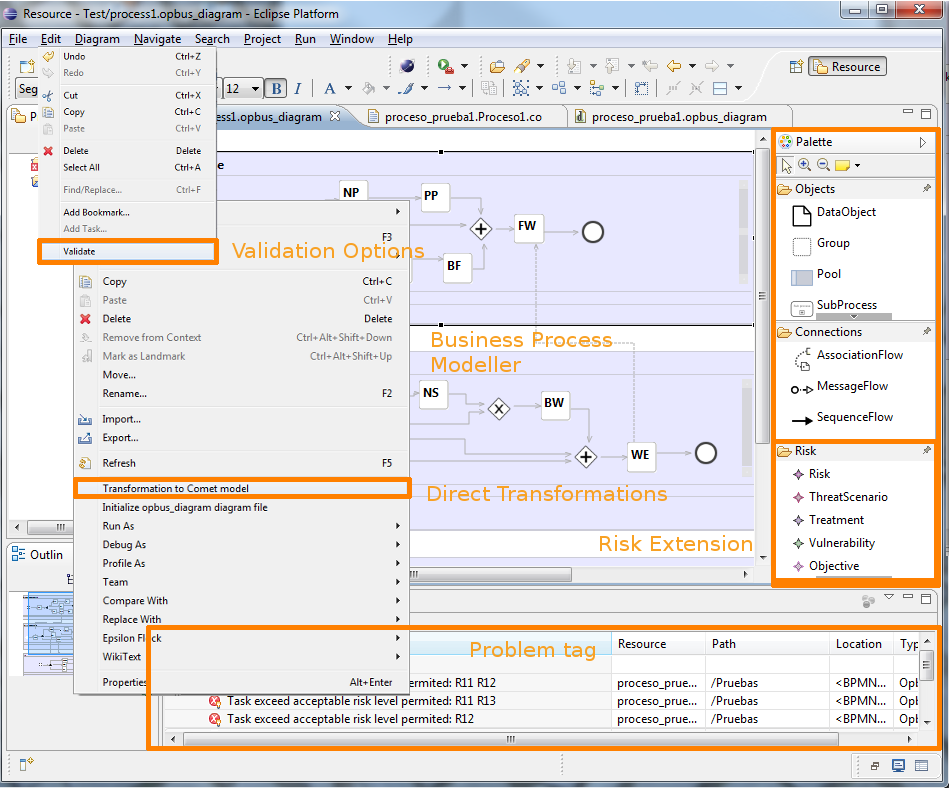The image size is (949, 788).
Task: Select the DataObject tool in the palette
Action: pyautogui.click(x=845, y=213)
